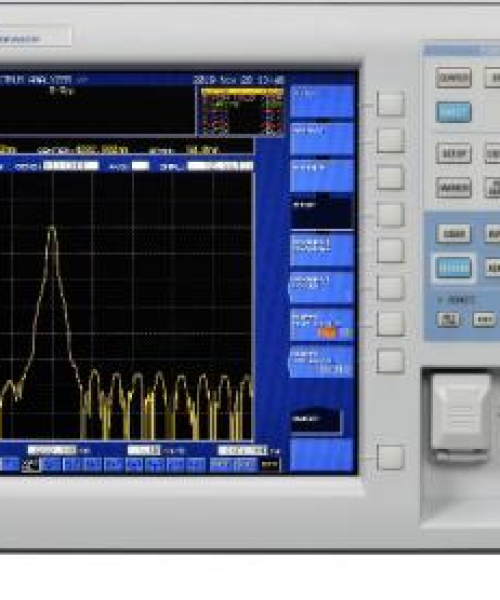500x600 pixels.
Task: Push the small left key under the blue section label
Action: pos(448,320)
